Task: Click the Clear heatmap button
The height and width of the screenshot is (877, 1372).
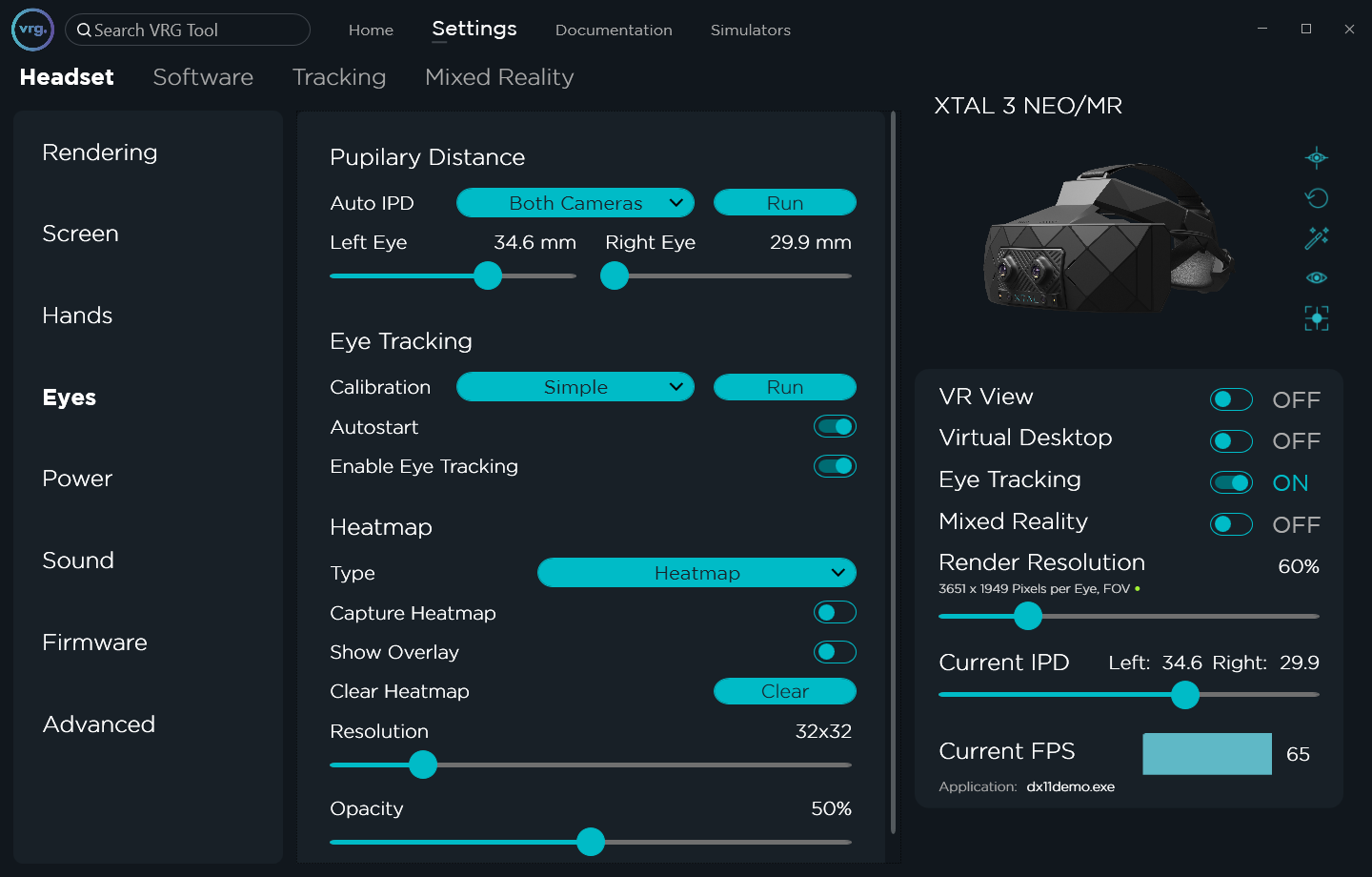Action: coord(785,691)
